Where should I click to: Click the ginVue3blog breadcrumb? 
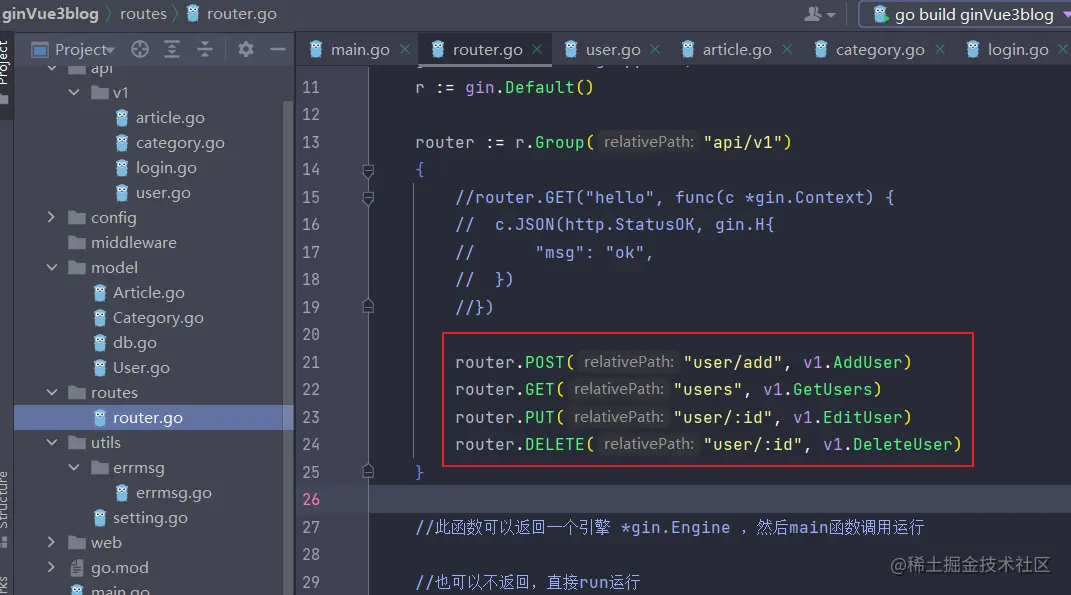click(50, 14)
